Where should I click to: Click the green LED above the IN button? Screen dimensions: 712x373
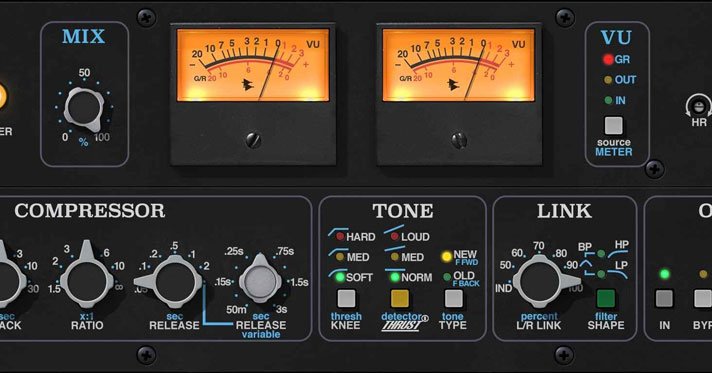pyautogui.click(x=664, y=274)
